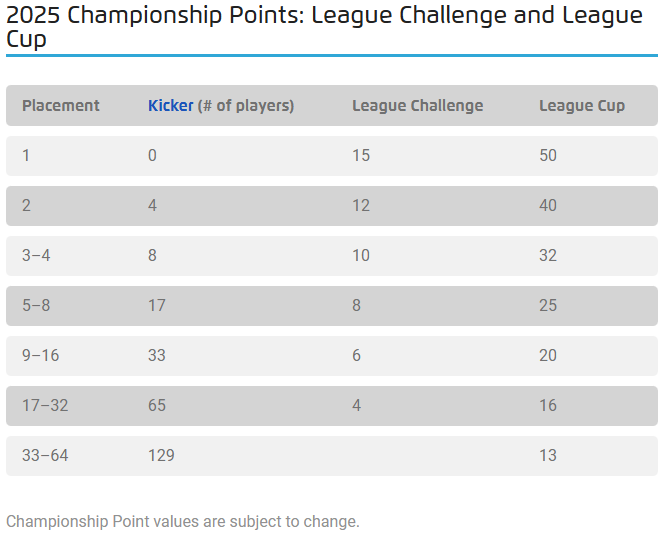Click the placement cell 3–4
The image size is (664, 544).
[36, 256]
